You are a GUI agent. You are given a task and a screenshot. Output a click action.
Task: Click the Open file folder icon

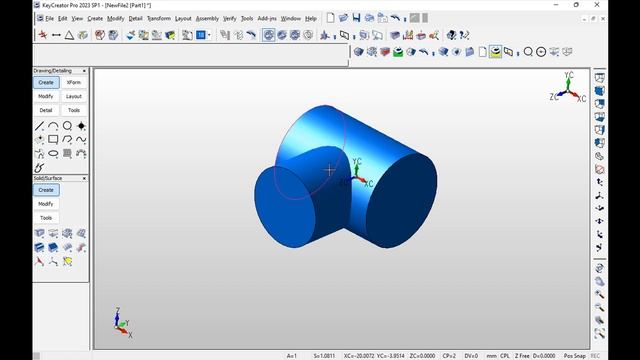[343, 18]
